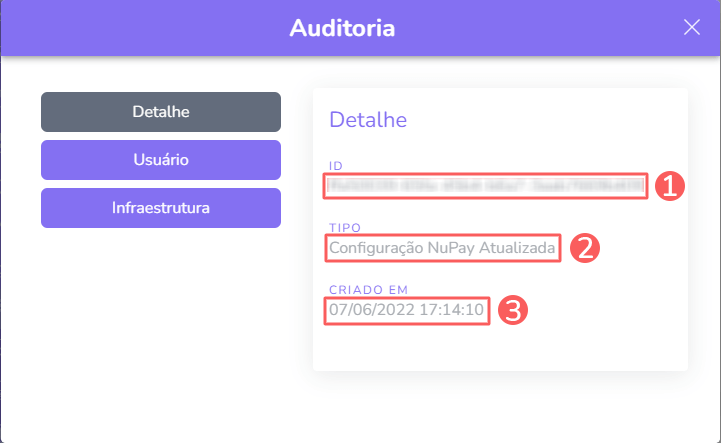Click the ID field label

[336, 165]
